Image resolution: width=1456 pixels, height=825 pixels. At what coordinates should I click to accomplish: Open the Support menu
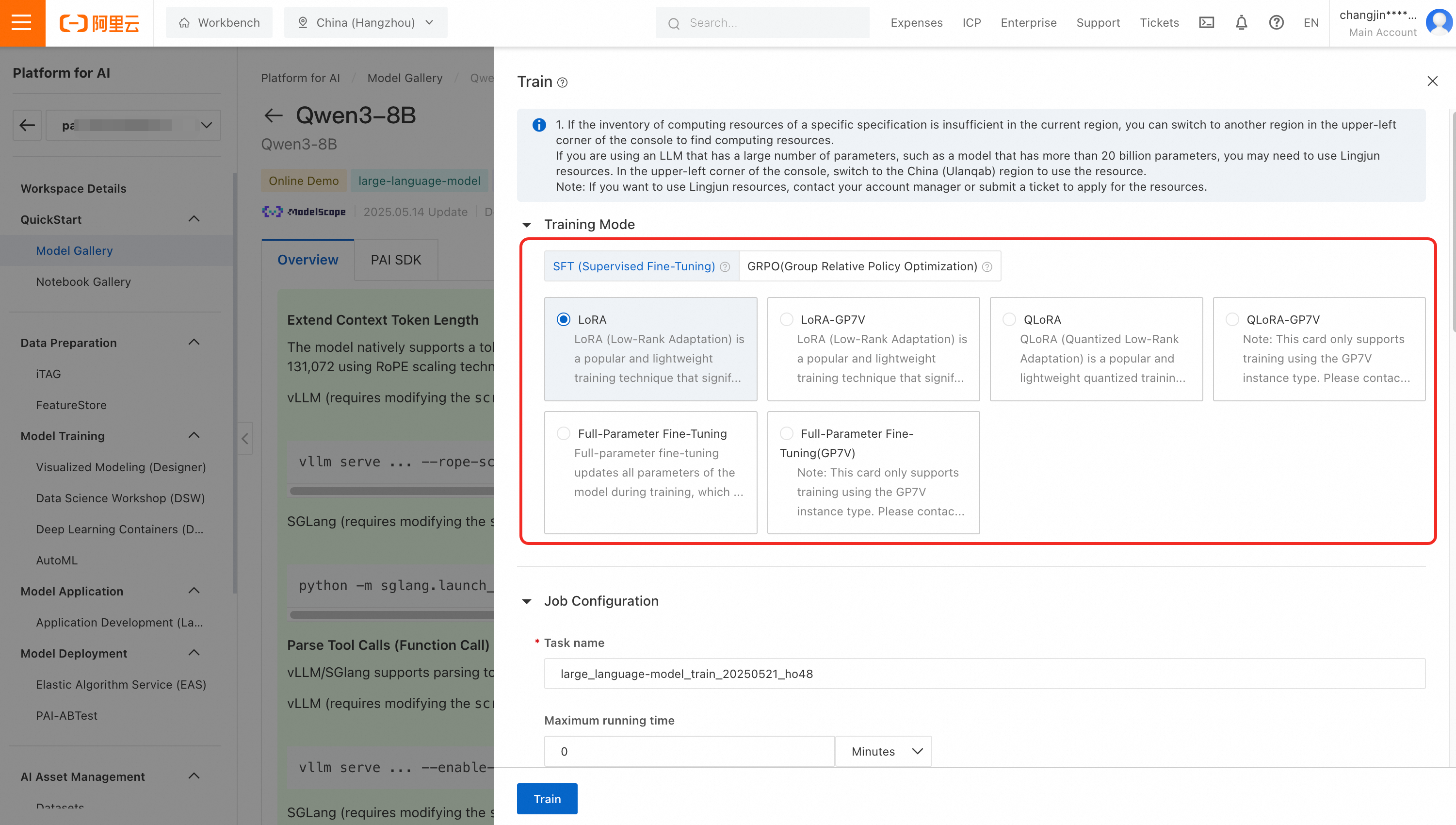point(1098,23)
